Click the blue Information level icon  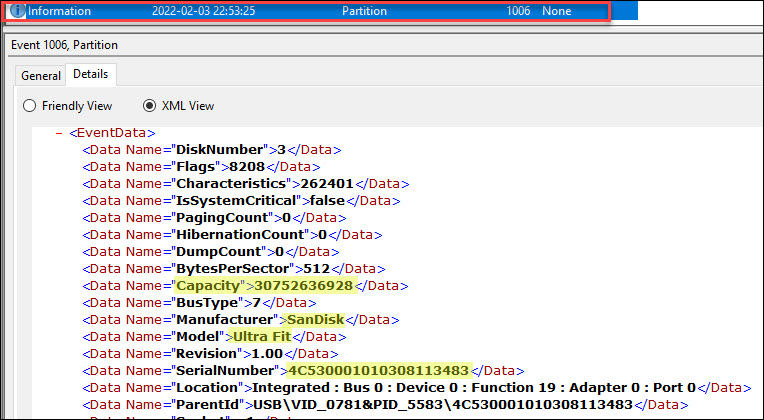pos(18,11)
